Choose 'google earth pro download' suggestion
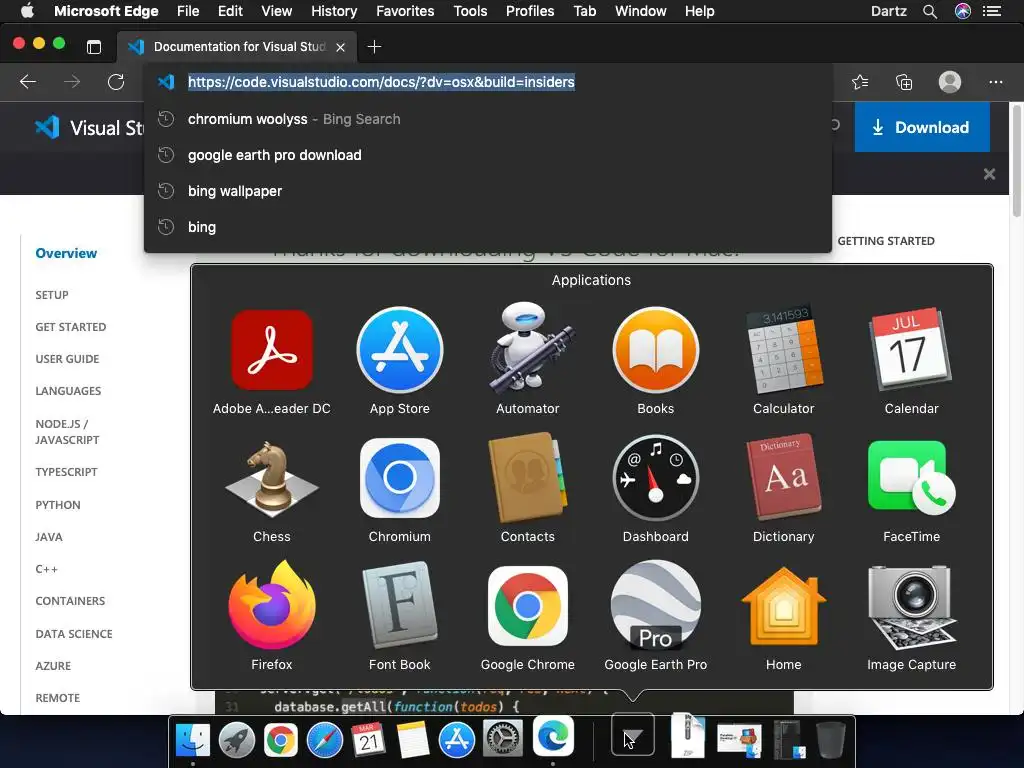Viewport: 1024px width, 768px height. tap(488, 155)
